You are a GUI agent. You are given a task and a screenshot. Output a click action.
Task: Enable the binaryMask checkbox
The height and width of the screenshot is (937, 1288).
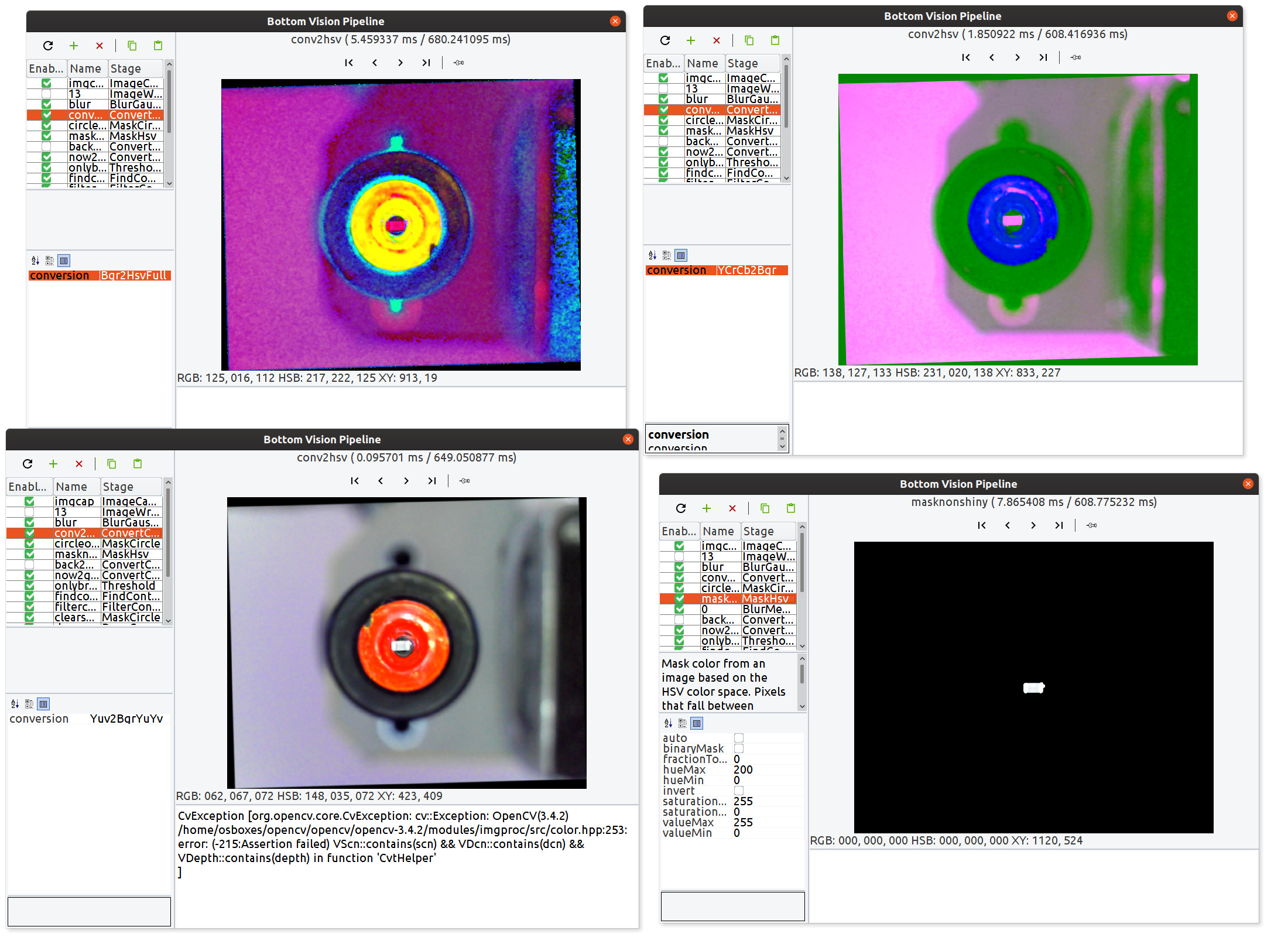(739, 748)
